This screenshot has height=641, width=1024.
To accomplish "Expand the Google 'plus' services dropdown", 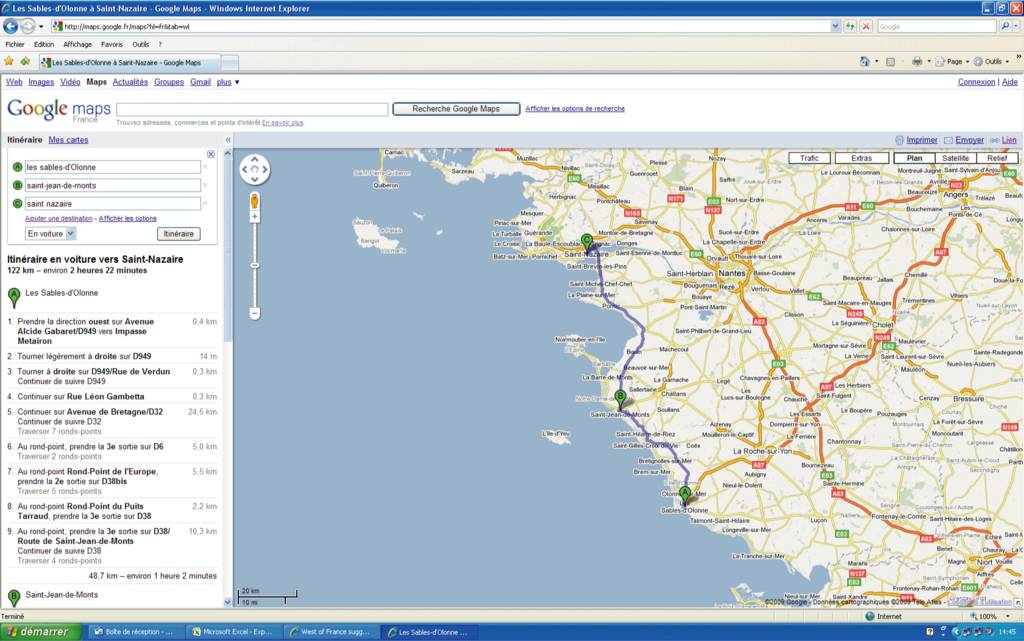I will [228, 82].
